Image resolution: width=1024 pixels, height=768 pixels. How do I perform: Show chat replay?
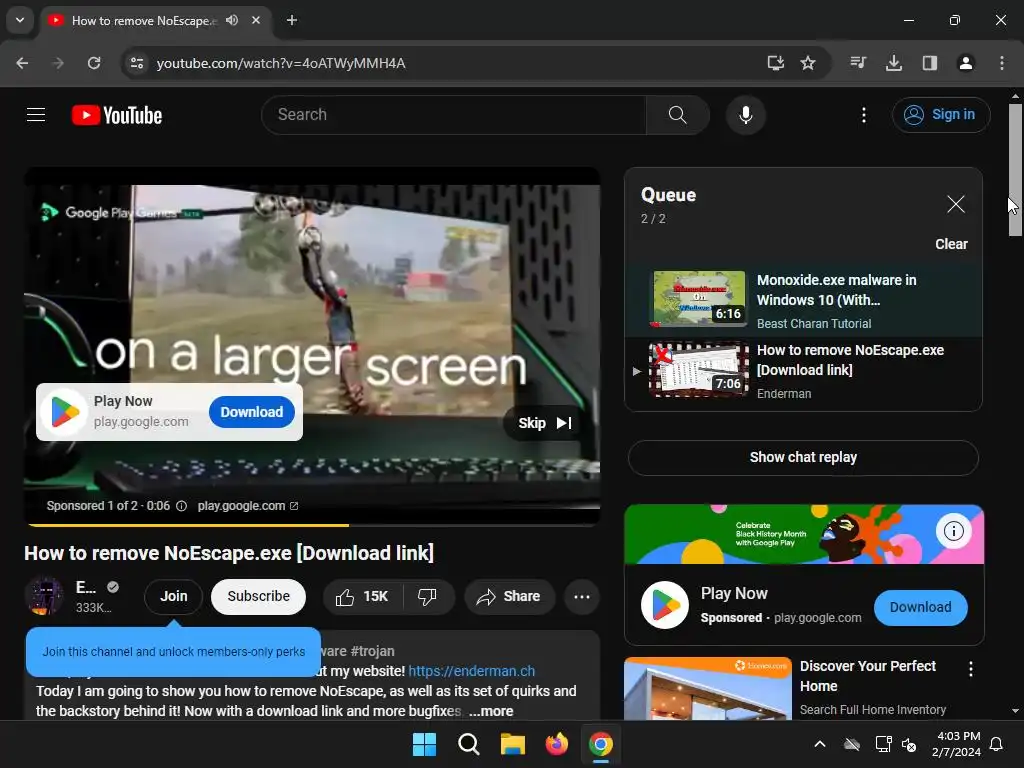coord(803,457)
